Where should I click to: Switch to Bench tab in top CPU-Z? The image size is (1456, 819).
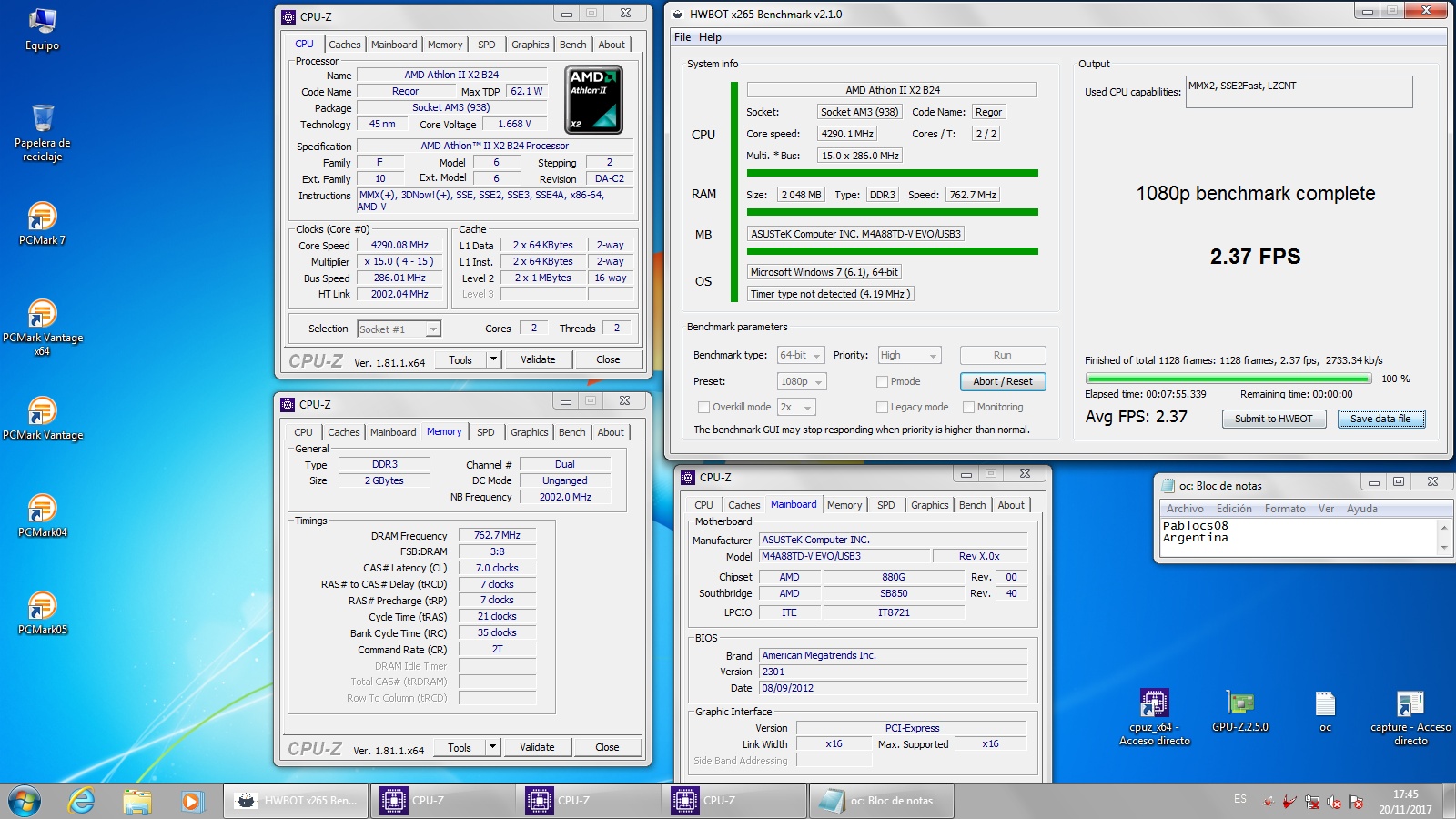pos(572,45)
